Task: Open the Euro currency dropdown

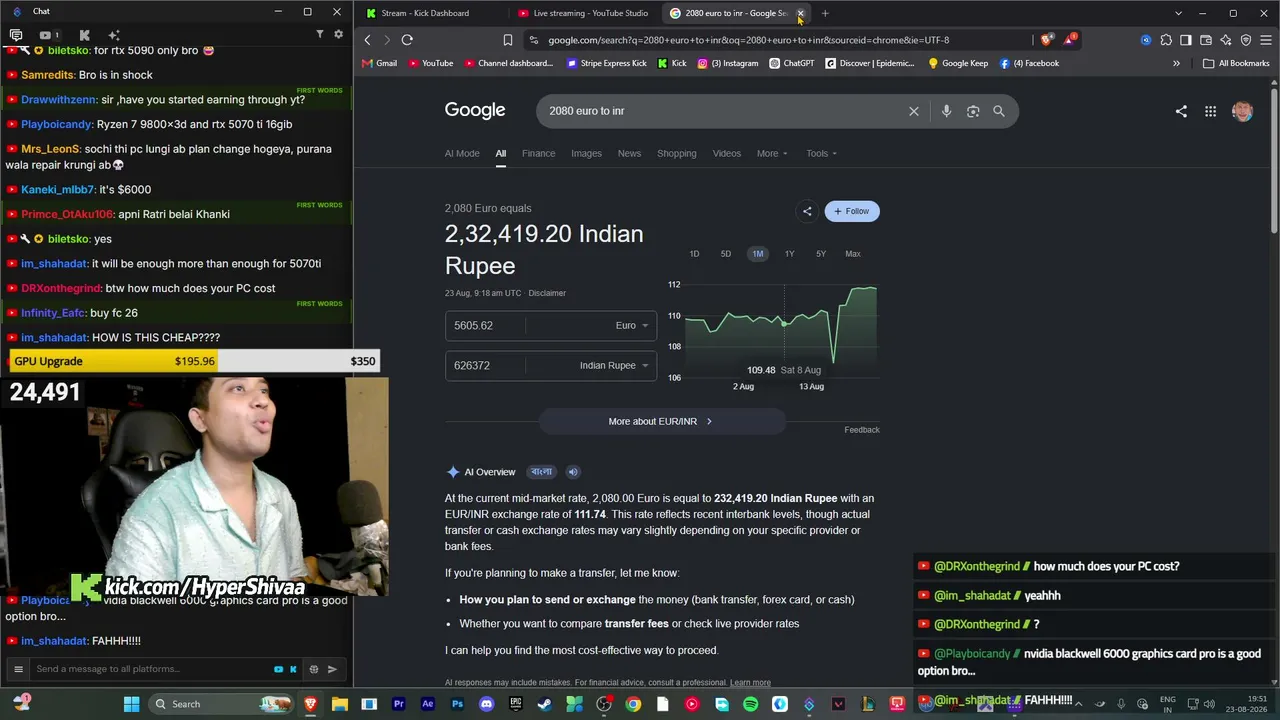Action: click(631, 325)
